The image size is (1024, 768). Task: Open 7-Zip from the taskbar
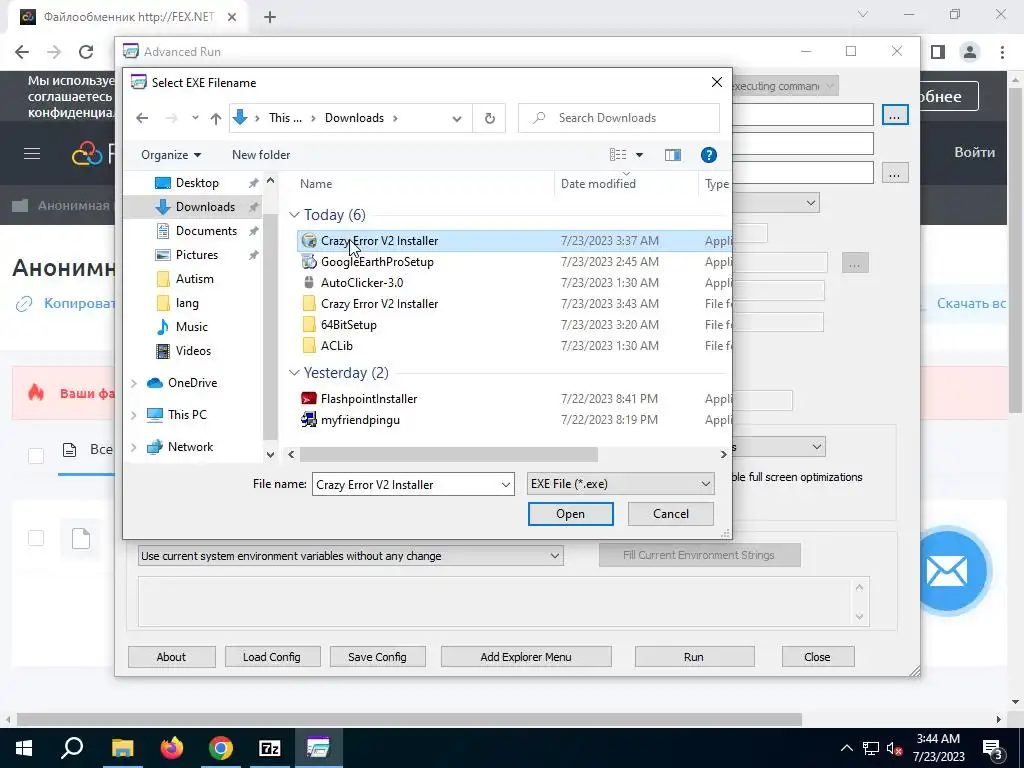(x=270, y=748)
